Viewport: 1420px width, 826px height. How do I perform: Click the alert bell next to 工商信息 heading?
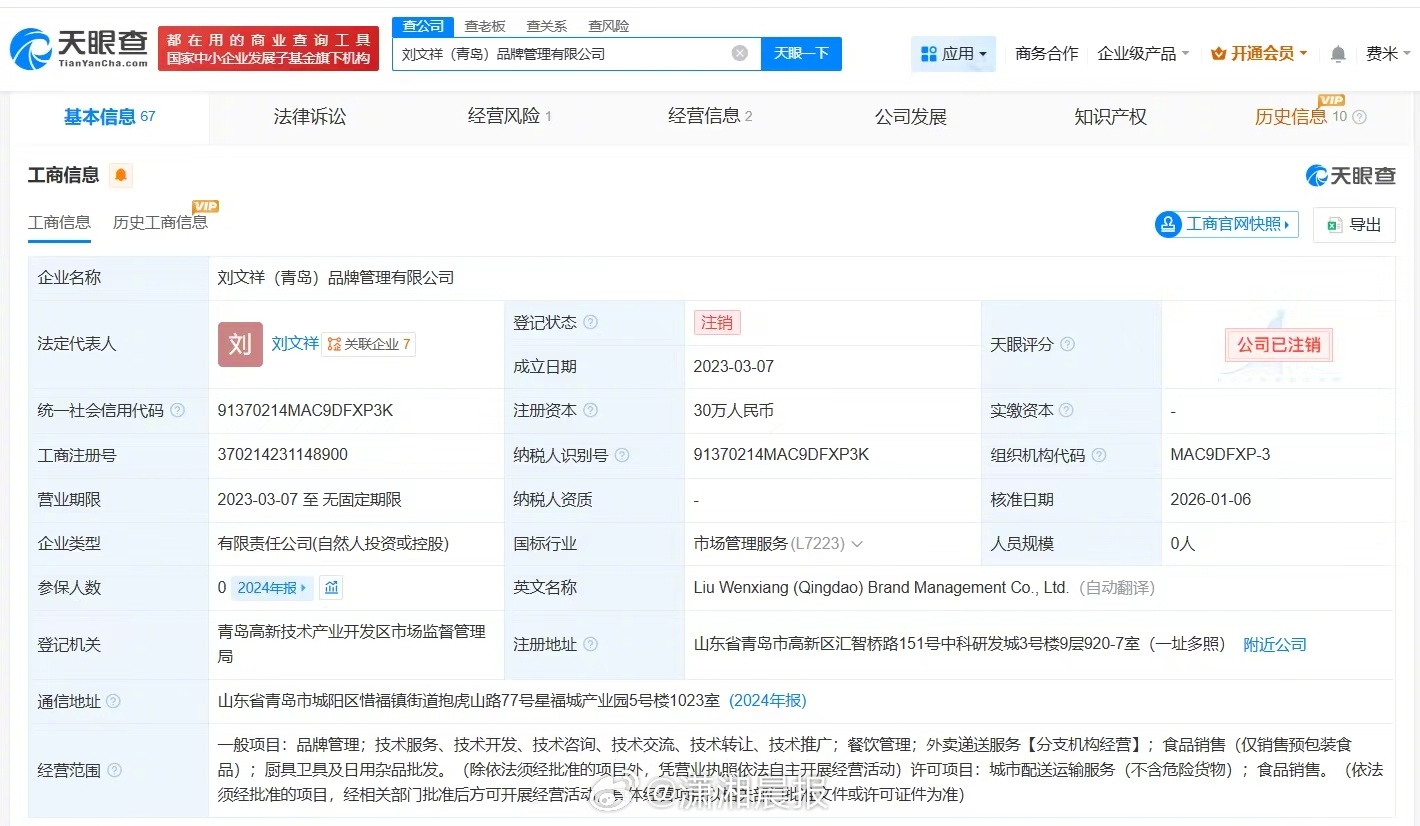[x=120, y=175]
